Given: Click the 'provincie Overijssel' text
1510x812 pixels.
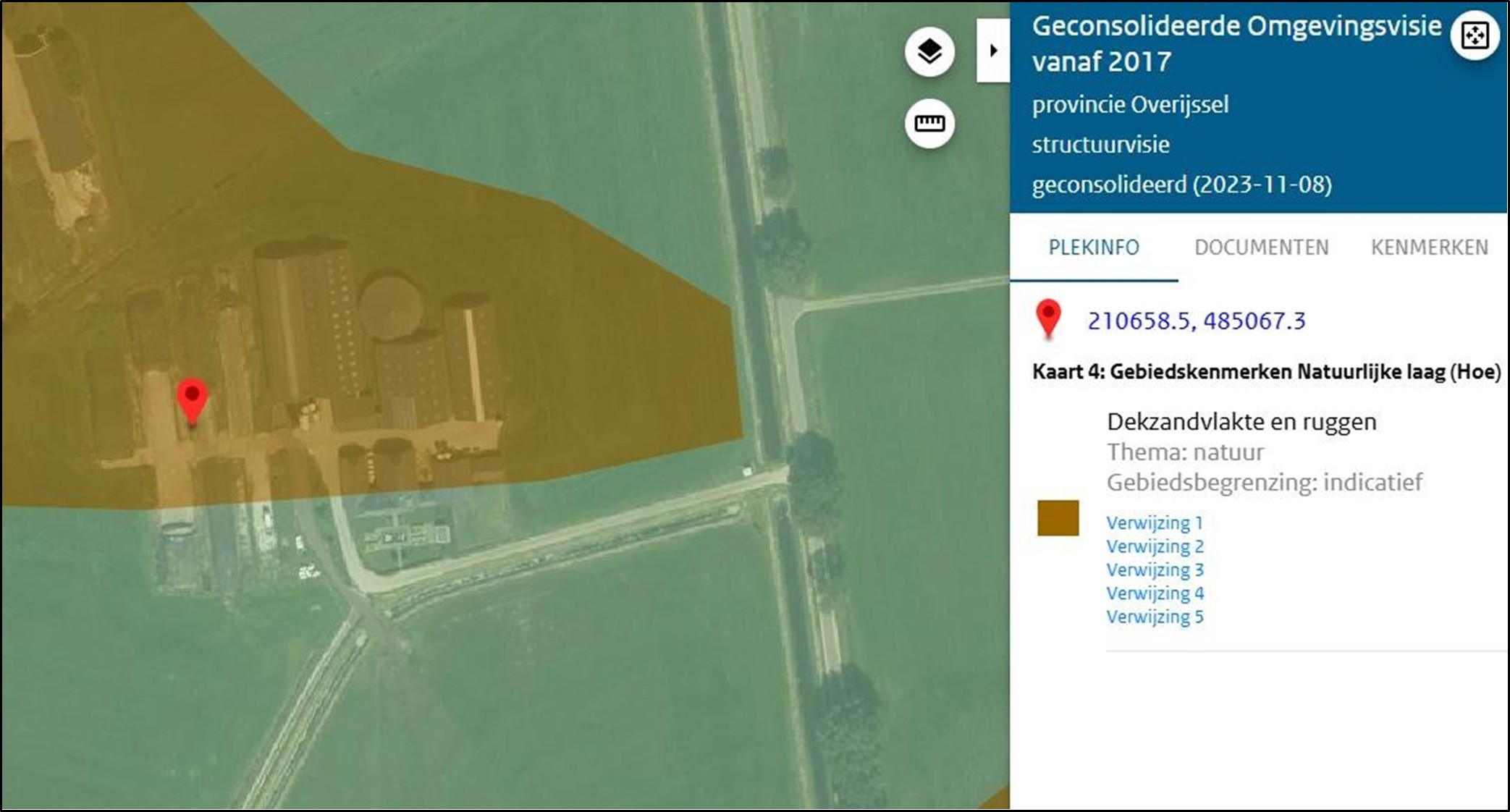Looking at the screenshot, I should pyautogui.click(x=1130, y=105).
